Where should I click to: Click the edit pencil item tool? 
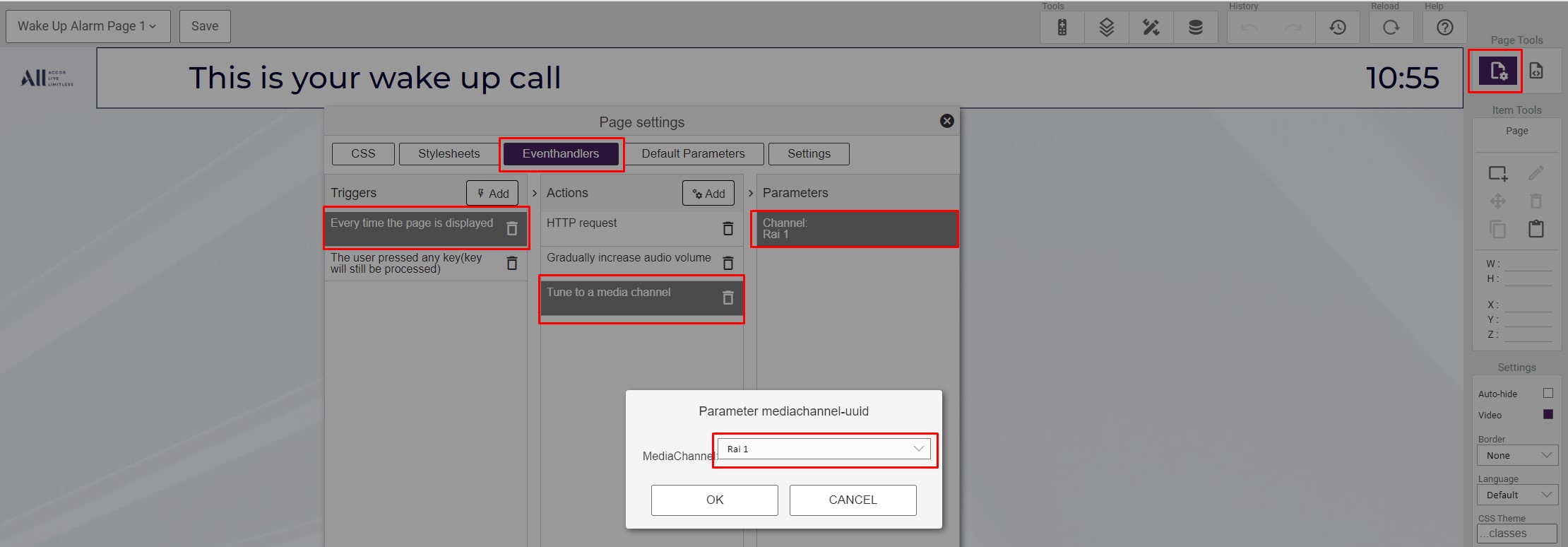(1536, 173)
